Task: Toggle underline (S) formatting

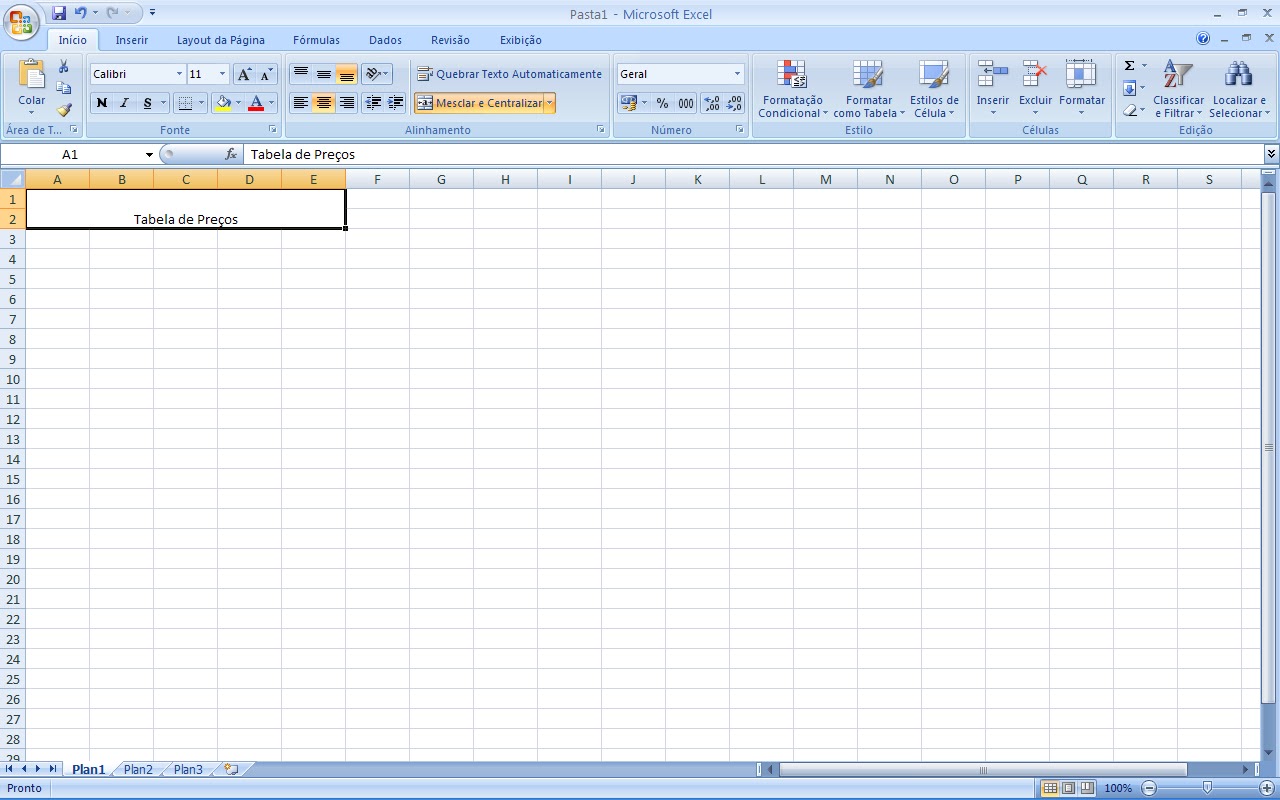Action: click(148, 103)
